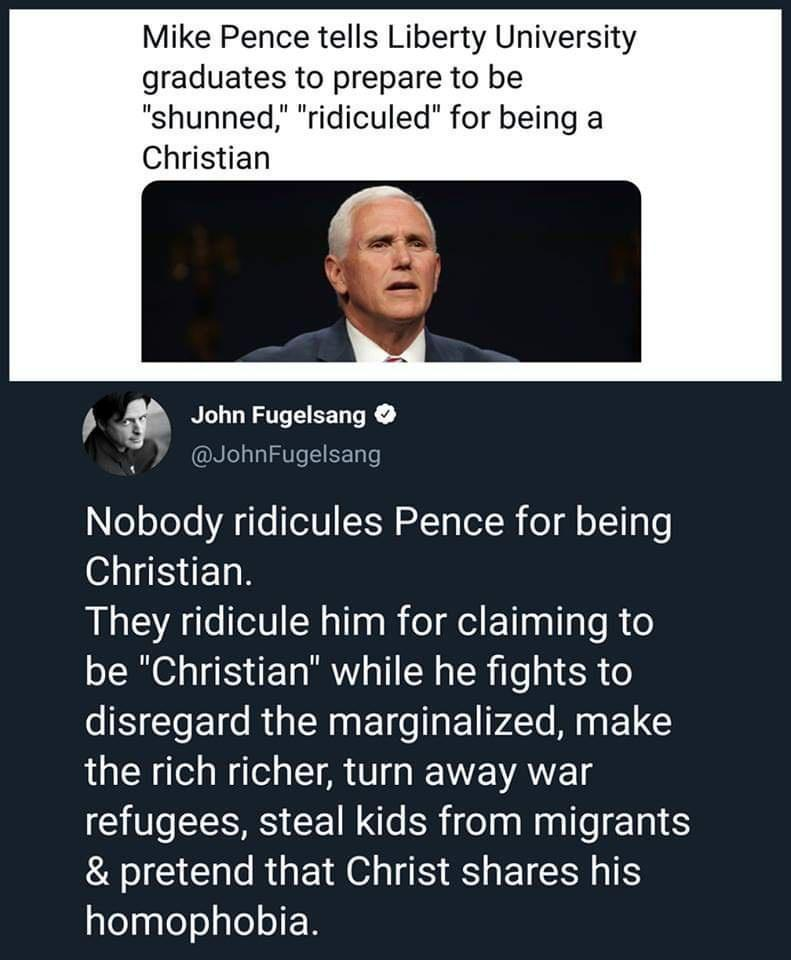Click John Fugelsang's profile avatar
The width and height of the screenshot is (791, 960).
pyautogui.click(x=126, y=433)
